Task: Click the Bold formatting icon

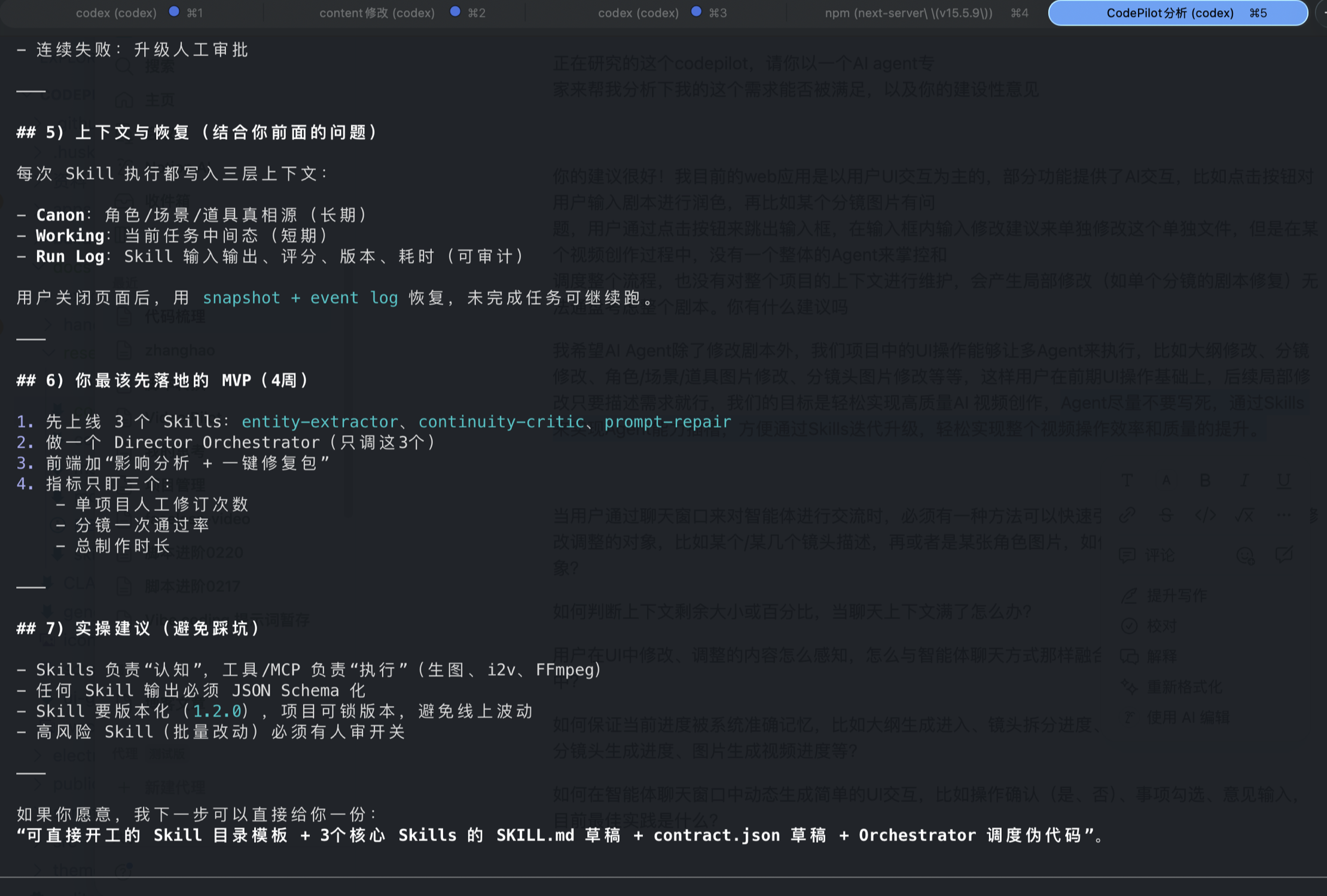Action: click(1205, 480)
